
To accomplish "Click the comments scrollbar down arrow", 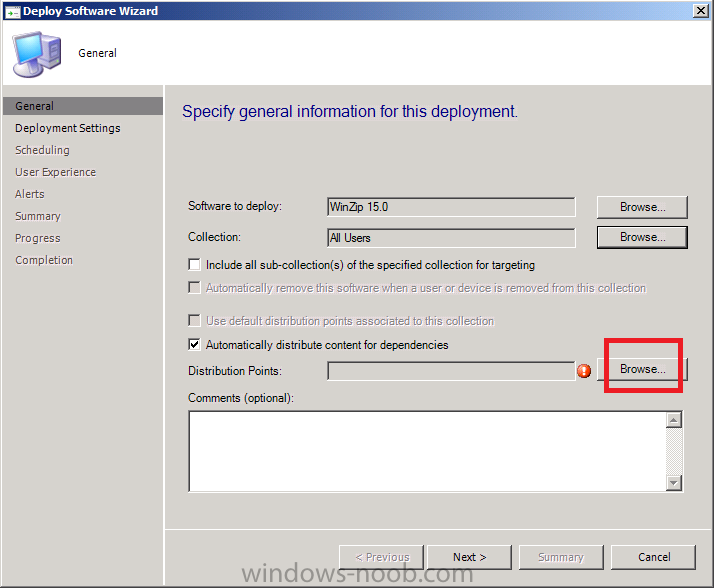I will click(674, 483).
